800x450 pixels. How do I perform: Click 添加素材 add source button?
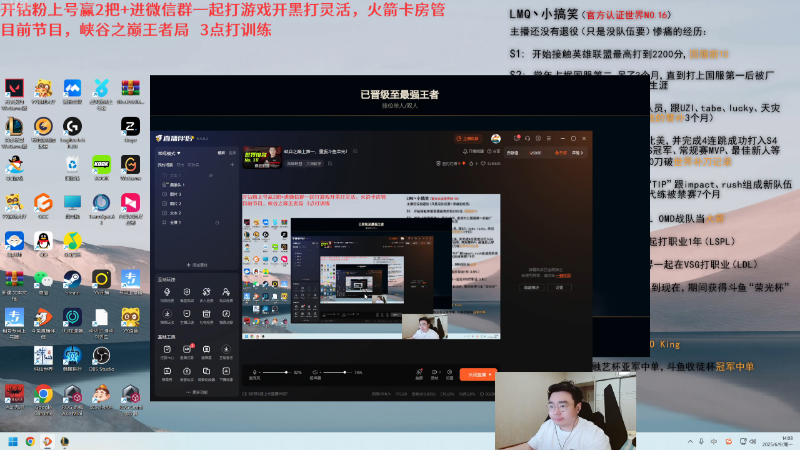click(197, 265)
